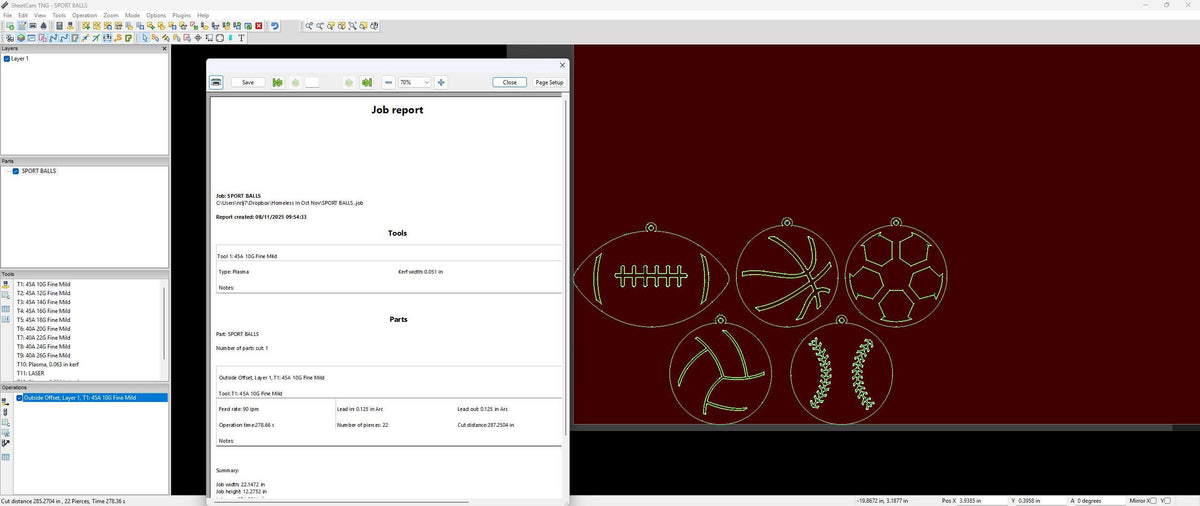Toggle SPORT BALLS part checkbox
The image size is (1200, 506).
(x=16, y=171)
